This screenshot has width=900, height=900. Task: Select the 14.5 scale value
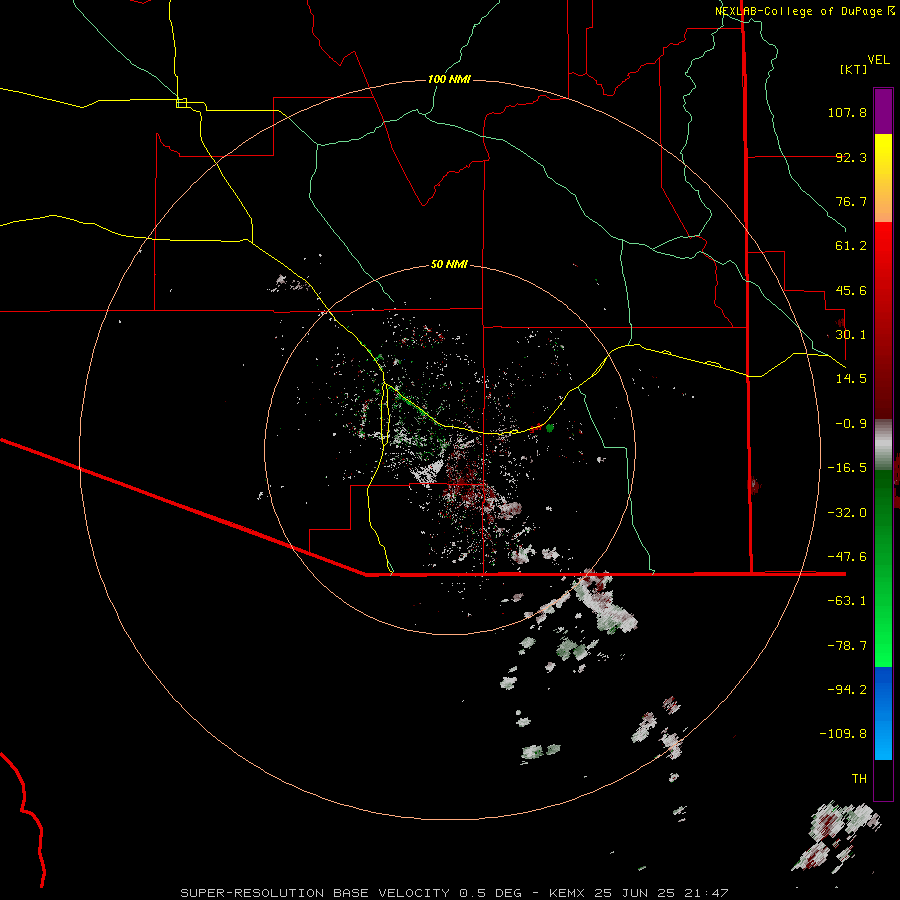coord(851,379)
